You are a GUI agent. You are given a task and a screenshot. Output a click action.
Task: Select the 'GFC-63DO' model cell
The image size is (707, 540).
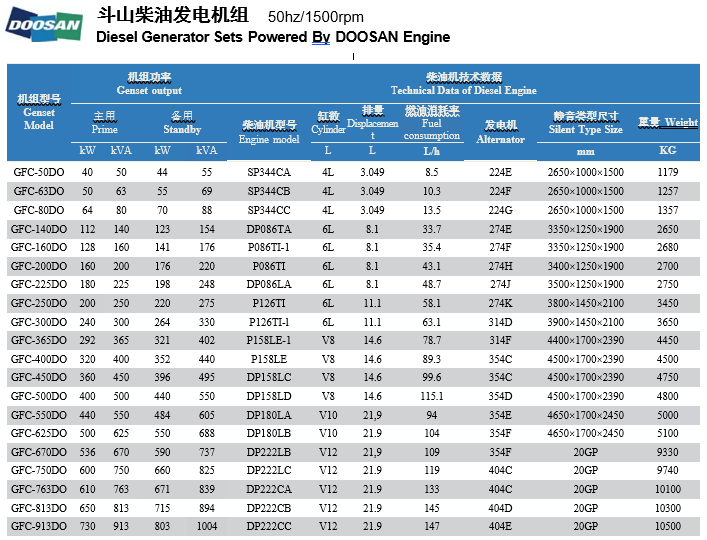39,191
